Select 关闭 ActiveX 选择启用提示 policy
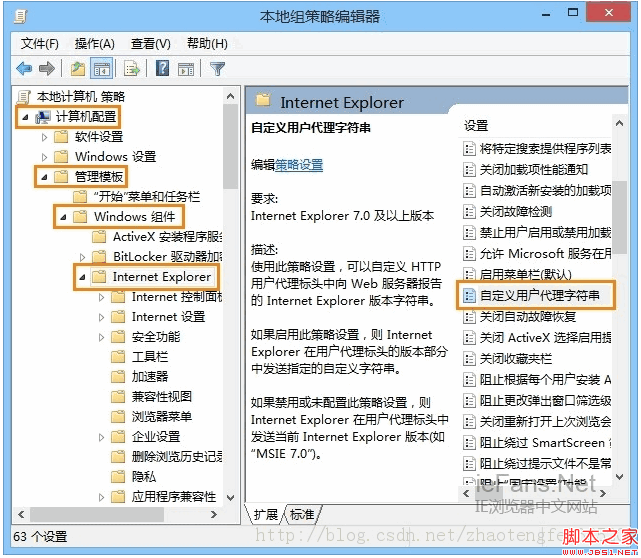The image size is (641, 558). point(538,338)
